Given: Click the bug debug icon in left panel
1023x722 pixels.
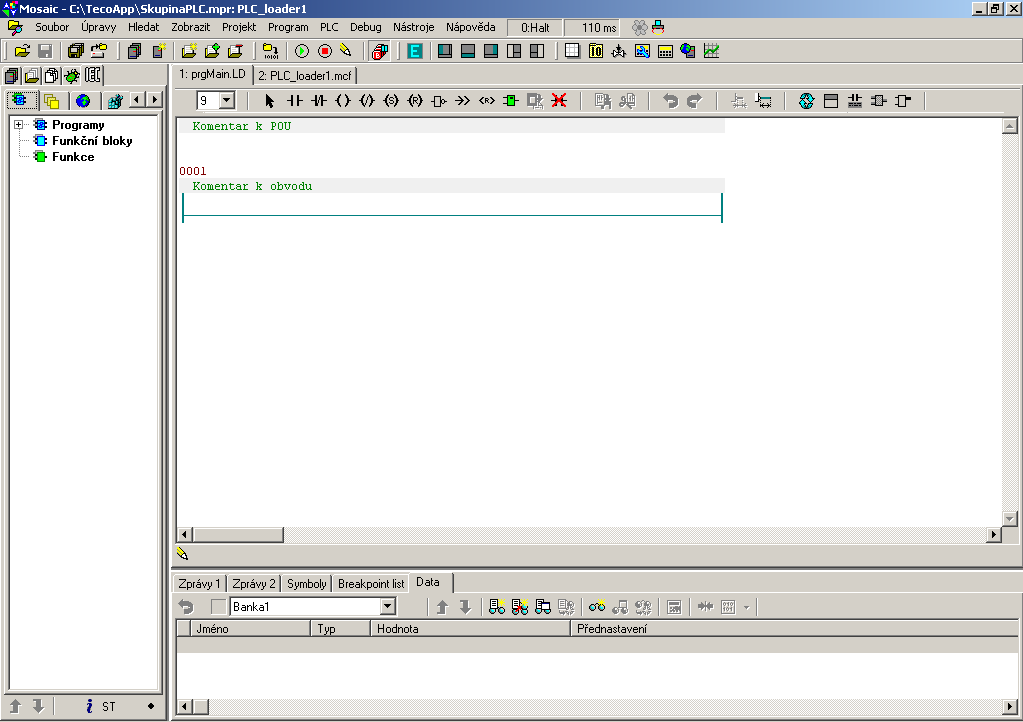Looking at the screenshot, I should click(x=72, y=76).
